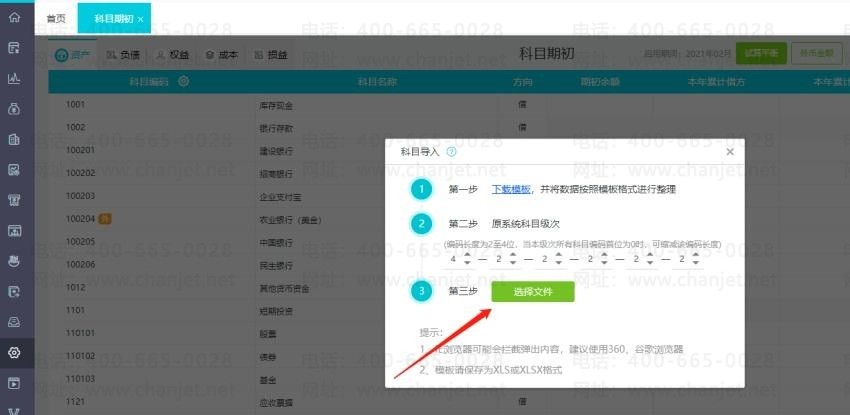
Task: Switch to the 首页 tab
Action: (56, 18)
